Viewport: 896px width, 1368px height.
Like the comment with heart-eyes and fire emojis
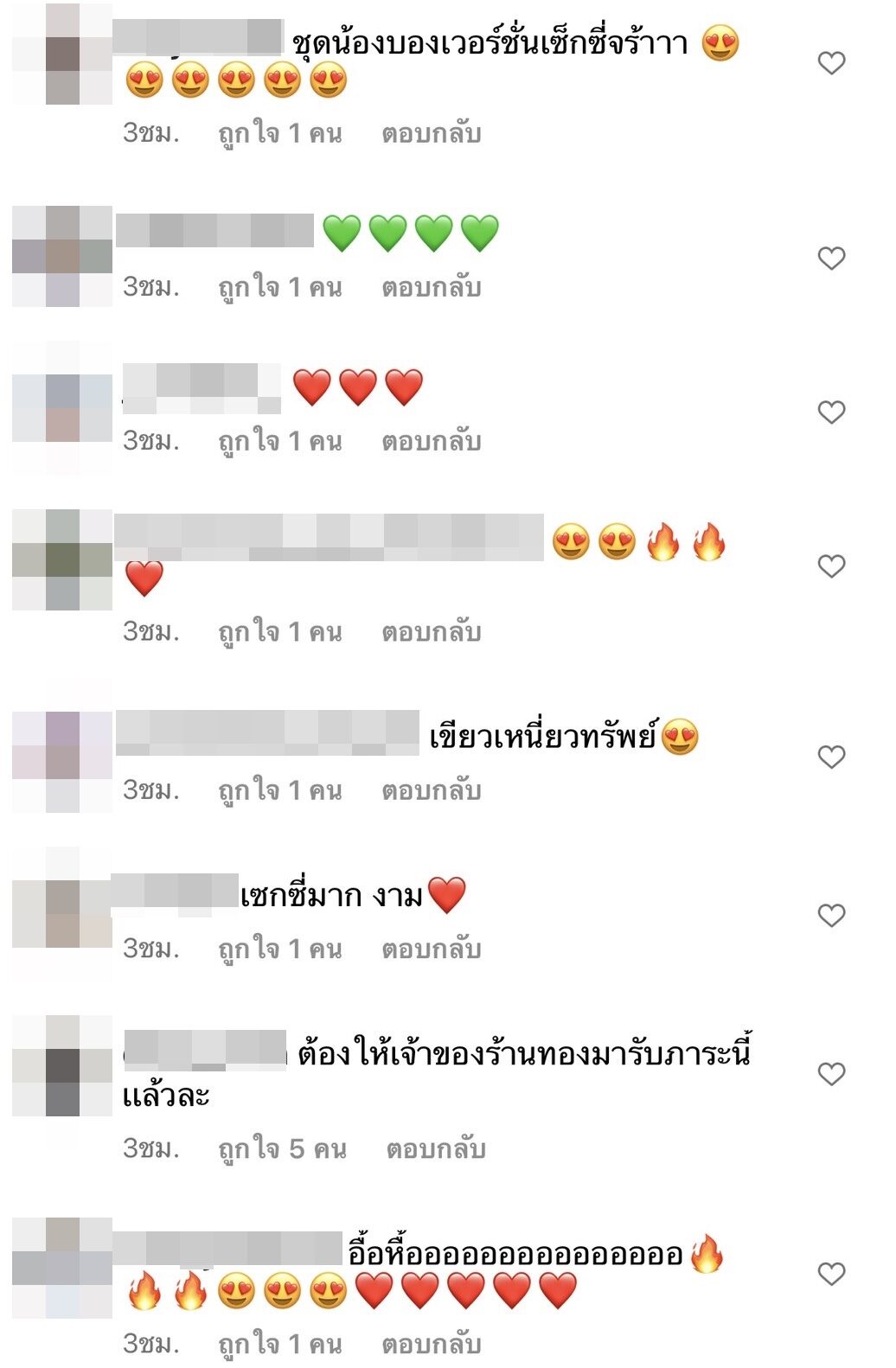(x=831, y=566)
